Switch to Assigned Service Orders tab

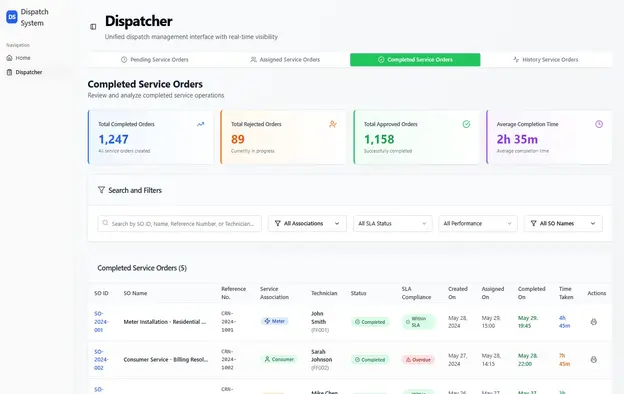[285, 60]
